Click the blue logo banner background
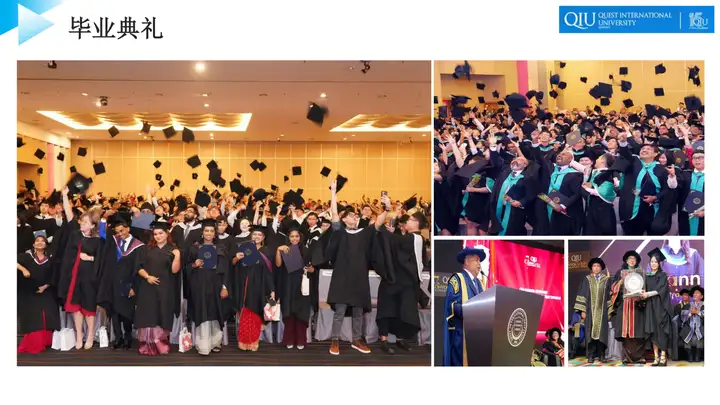Image resolution: width=720 pixels, height=405 pixels. 636,20
